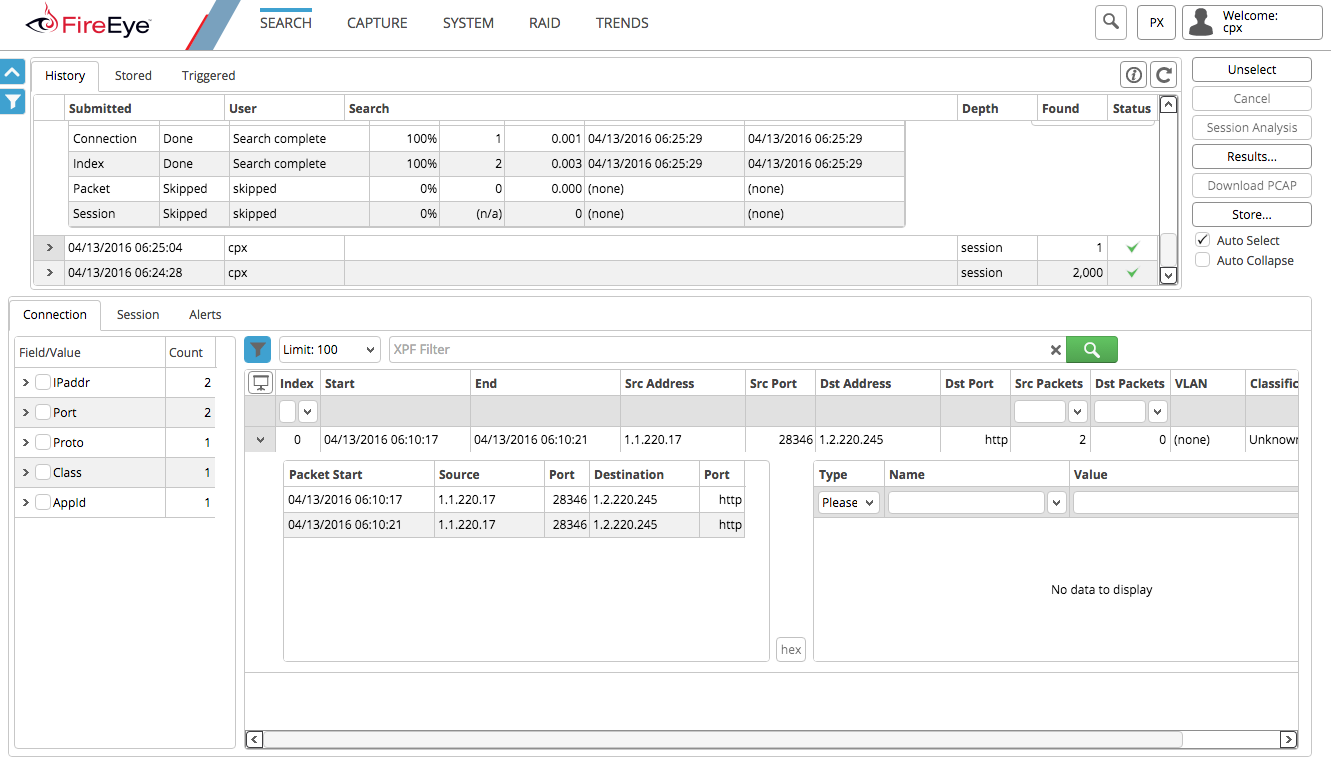1331x763 pixels.
Task: Click the PX button in header
Action: point(1156,22)
